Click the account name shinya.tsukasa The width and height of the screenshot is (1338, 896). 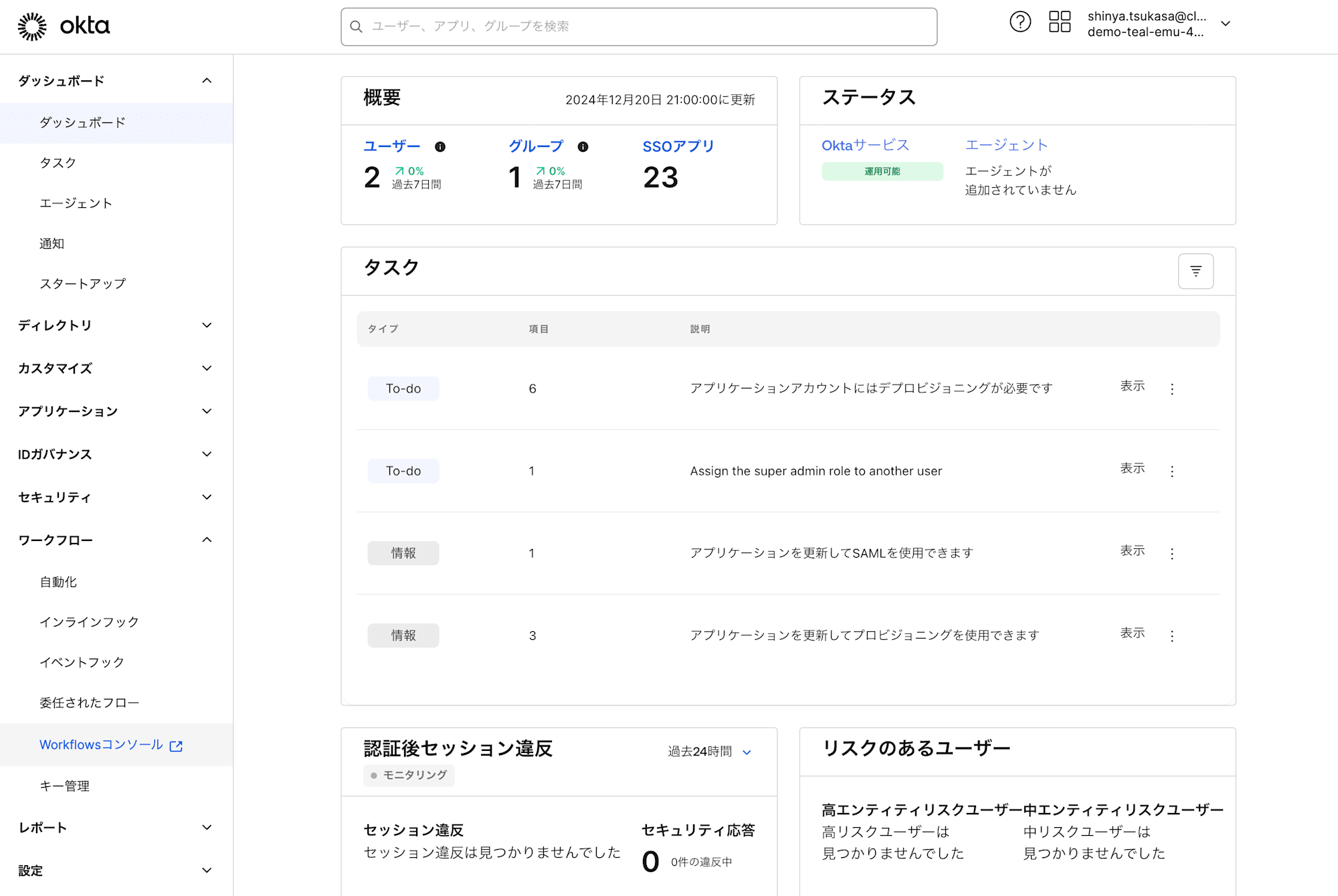[x=1147, y=16]
